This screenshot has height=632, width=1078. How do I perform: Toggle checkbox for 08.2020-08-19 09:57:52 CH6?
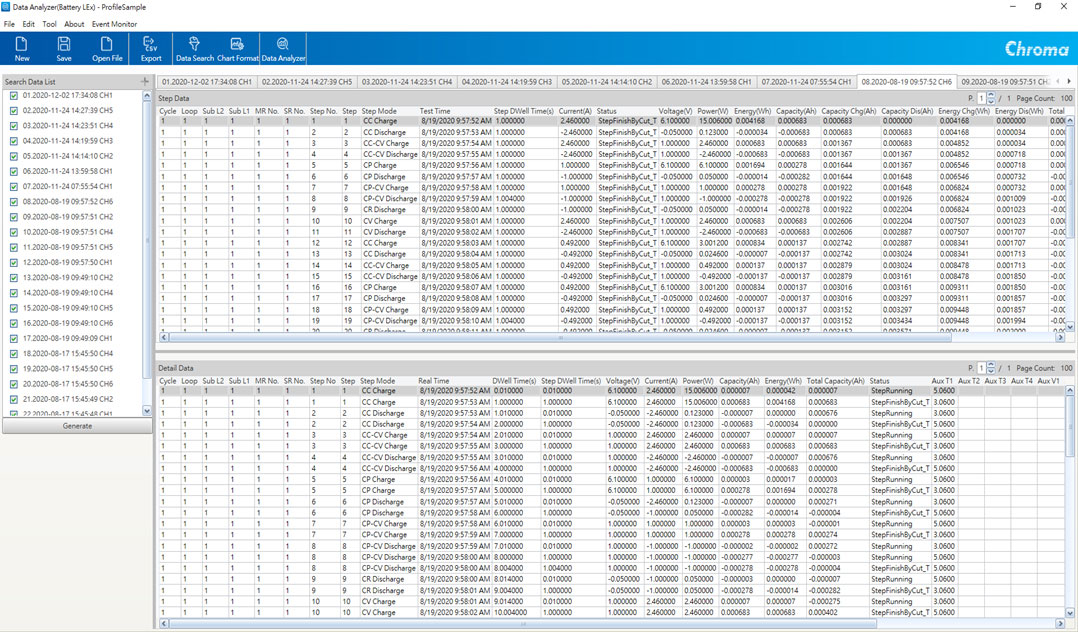[13, 202]
